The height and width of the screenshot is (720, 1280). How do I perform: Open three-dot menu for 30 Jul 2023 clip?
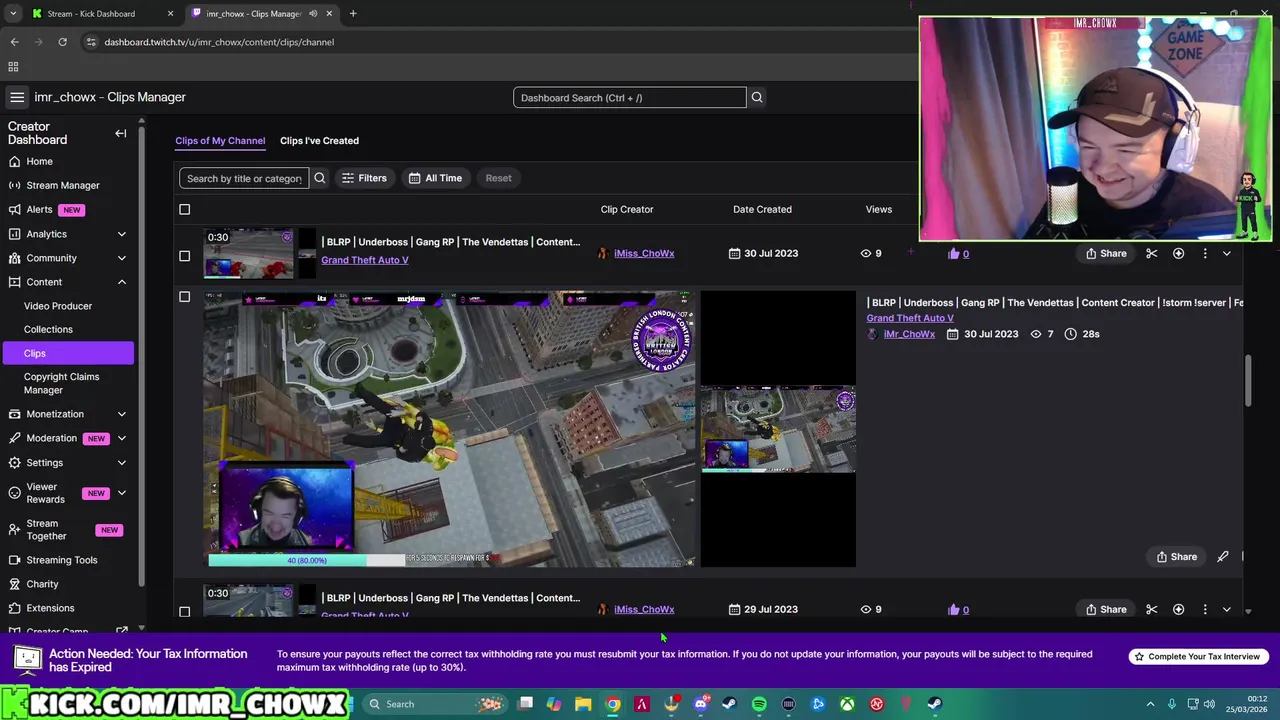point(1205,253)
